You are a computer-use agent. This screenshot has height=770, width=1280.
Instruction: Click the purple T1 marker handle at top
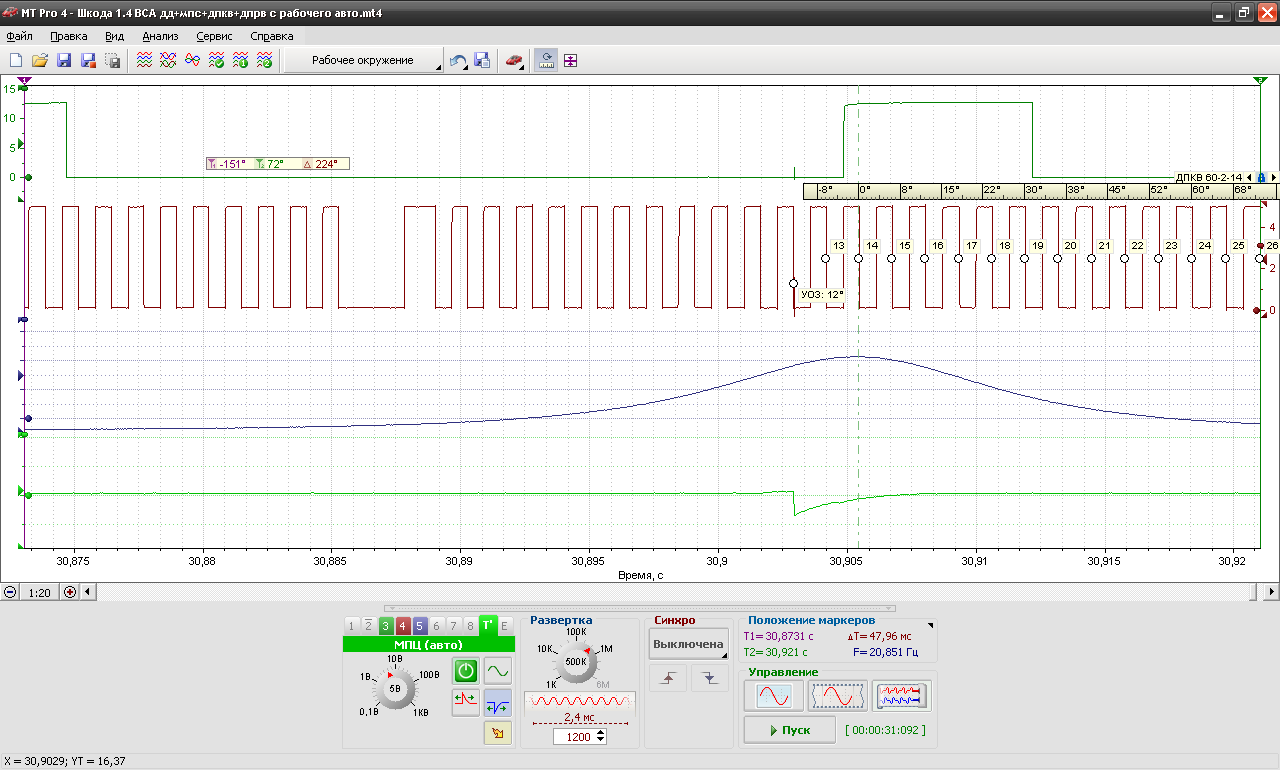[24, 79]
